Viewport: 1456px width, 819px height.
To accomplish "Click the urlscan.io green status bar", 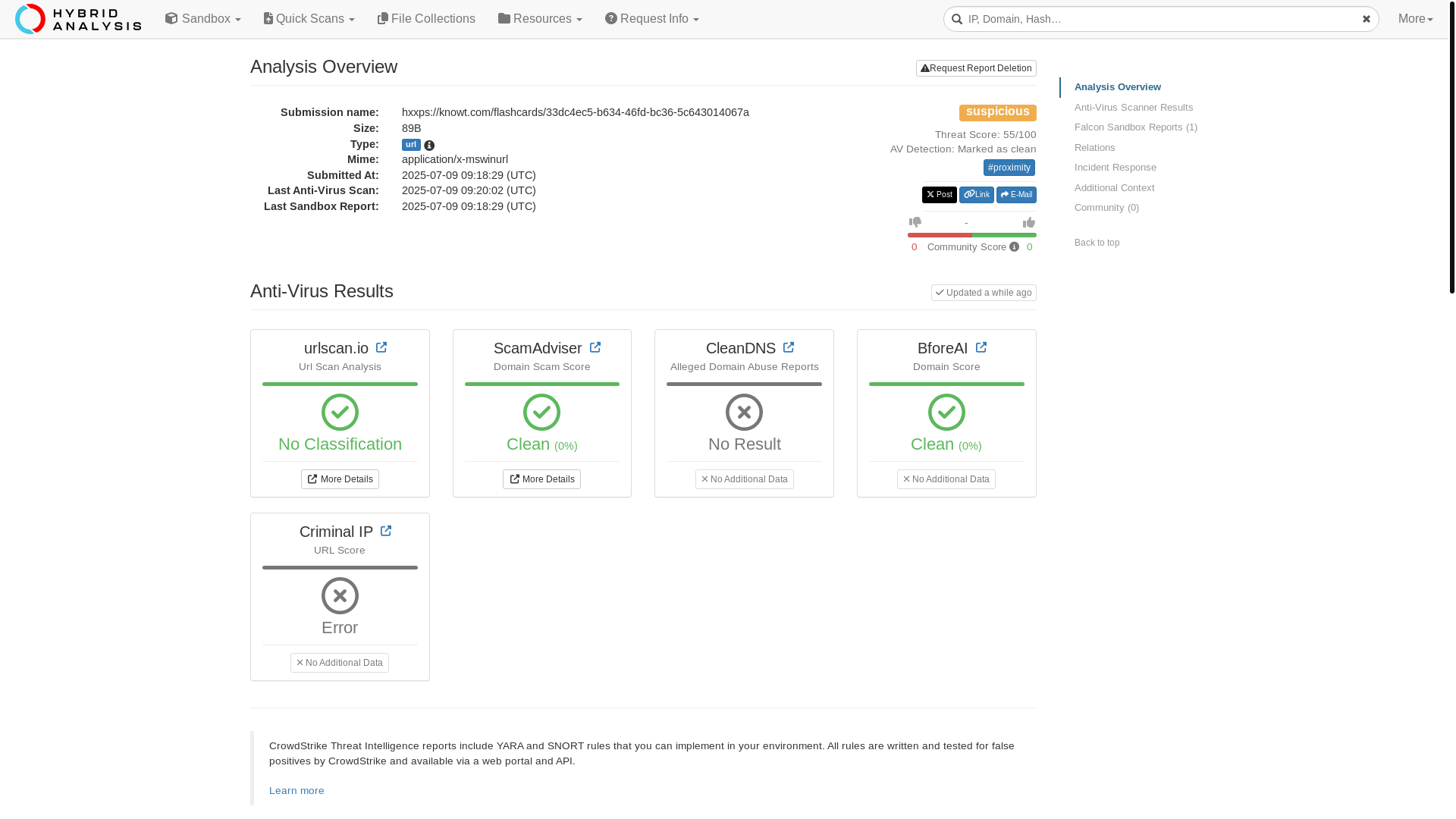I will [x=340, y=384].
